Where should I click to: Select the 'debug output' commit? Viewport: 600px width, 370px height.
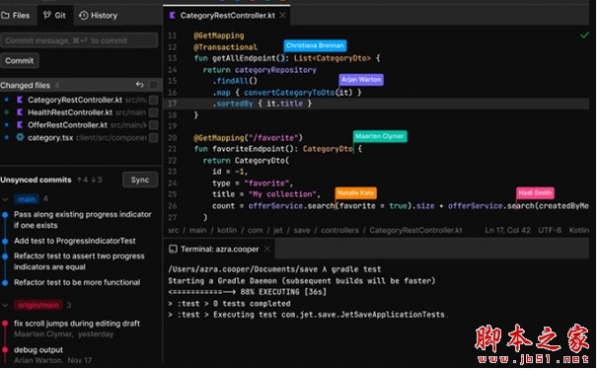(38, 350)
